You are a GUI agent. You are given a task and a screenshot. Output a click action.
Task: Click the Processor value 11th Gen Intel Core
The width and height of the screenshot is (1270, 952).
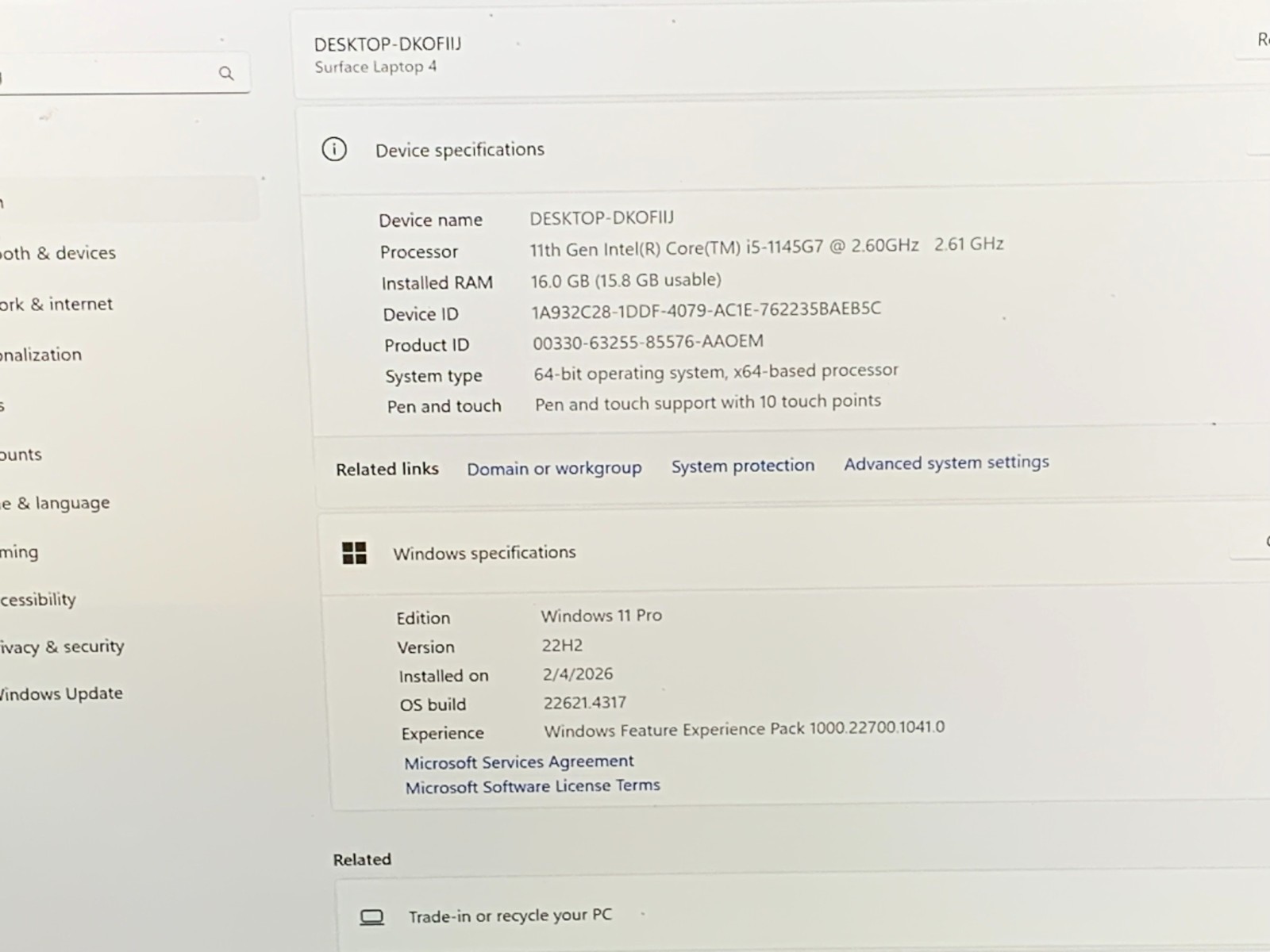pyautogui.click(x=767, y=248)
